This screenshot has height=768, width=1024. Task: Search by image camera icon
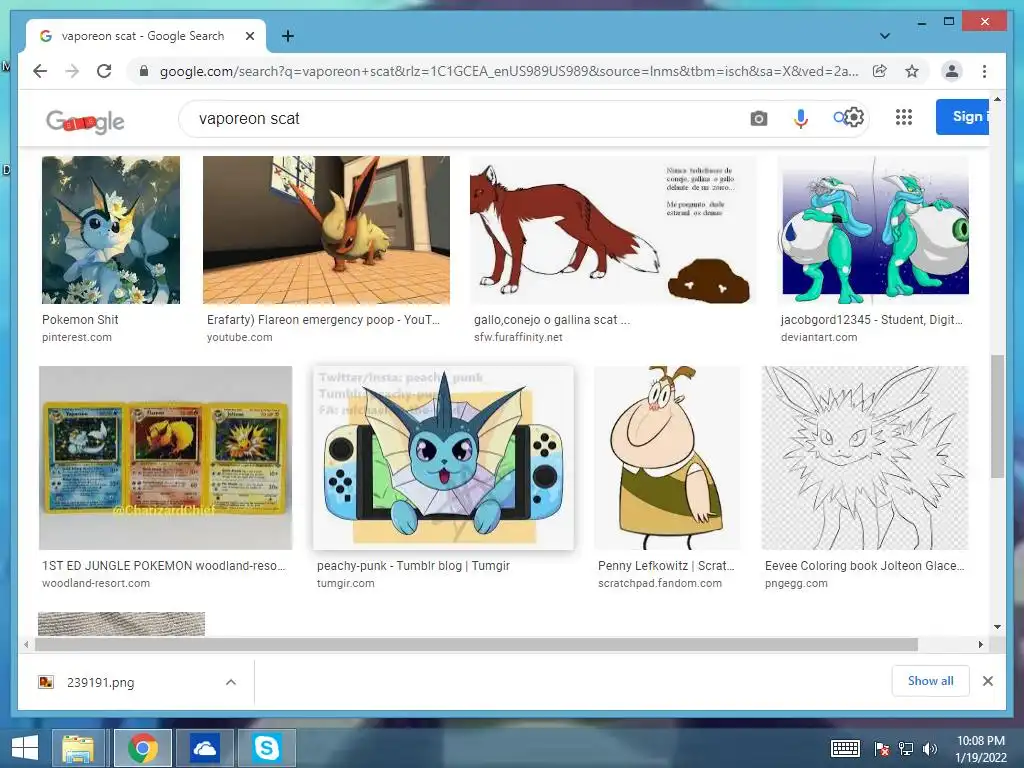758,118
